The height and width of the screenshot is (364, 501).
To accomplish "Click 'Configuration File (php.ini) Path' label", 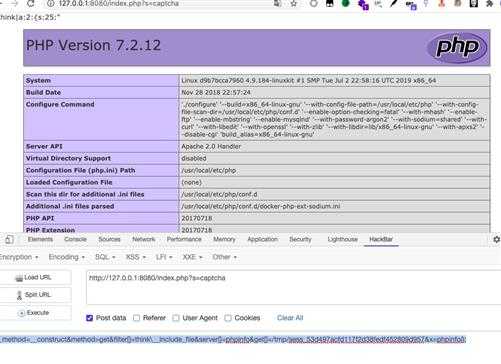I will [80, 170].
